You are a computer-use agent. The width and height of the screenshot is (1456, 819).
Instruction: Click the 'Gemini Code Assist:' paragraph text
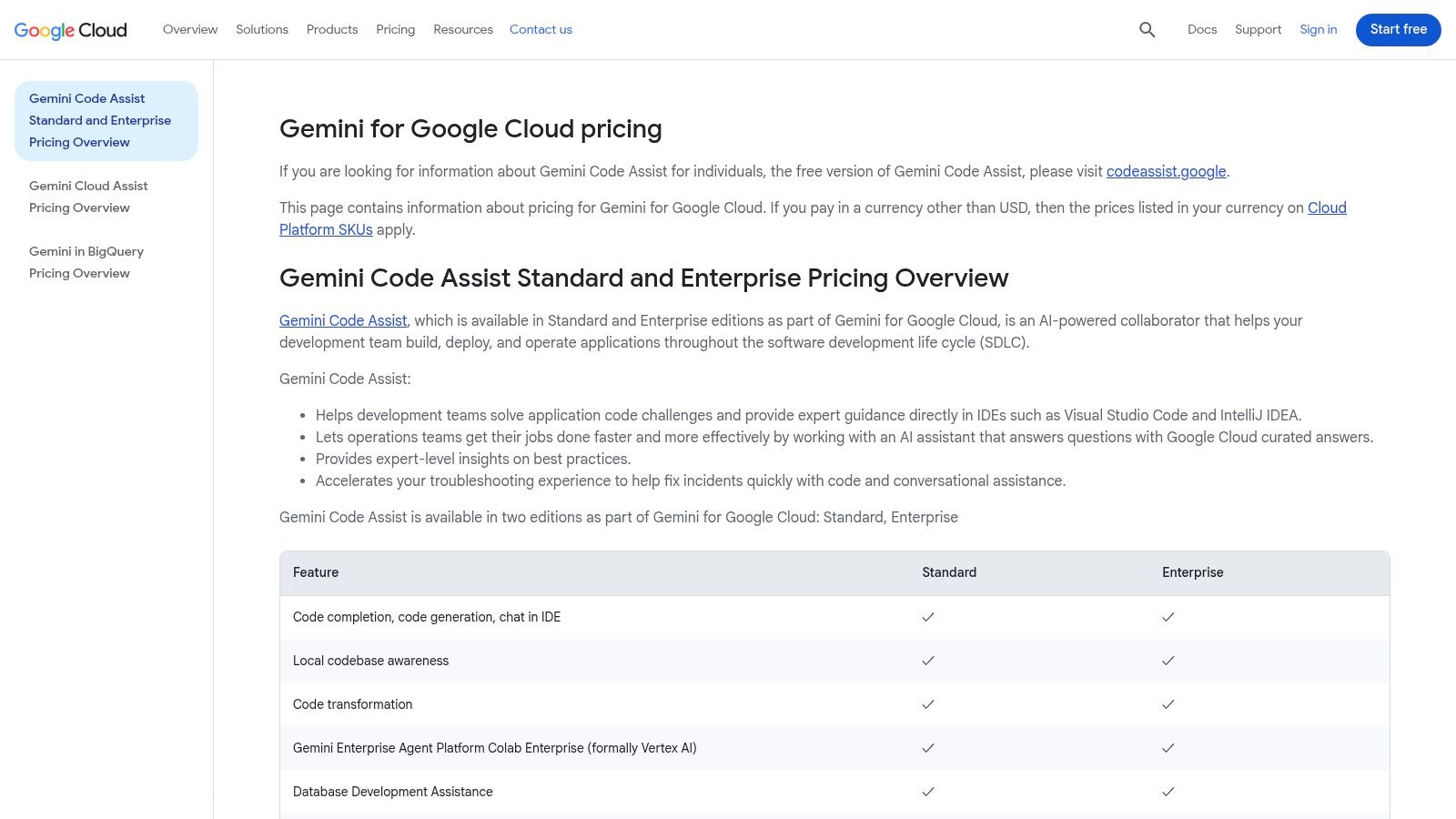coord(345,379)
